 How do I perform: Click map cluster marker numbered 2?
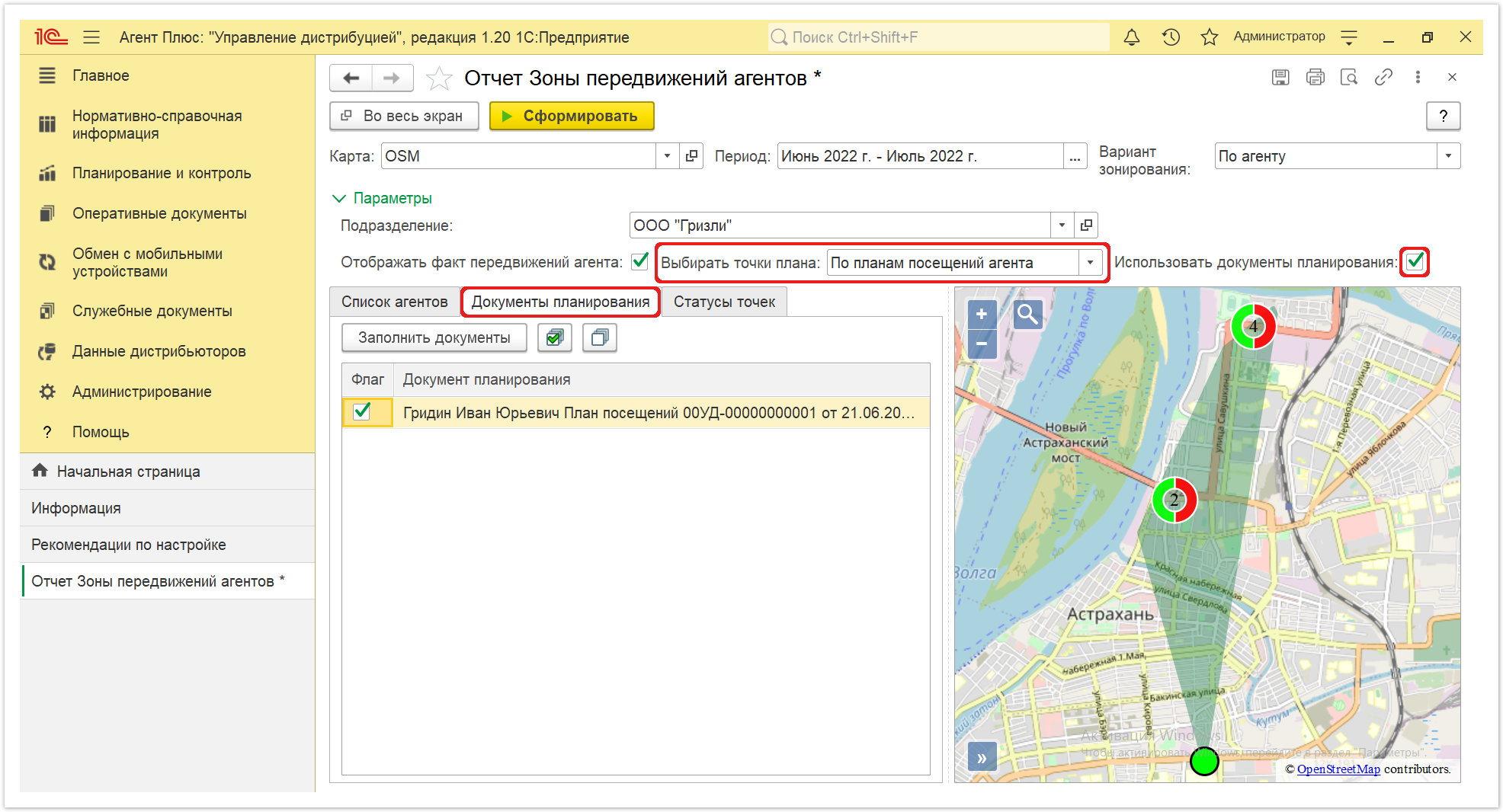(1175, 500)
